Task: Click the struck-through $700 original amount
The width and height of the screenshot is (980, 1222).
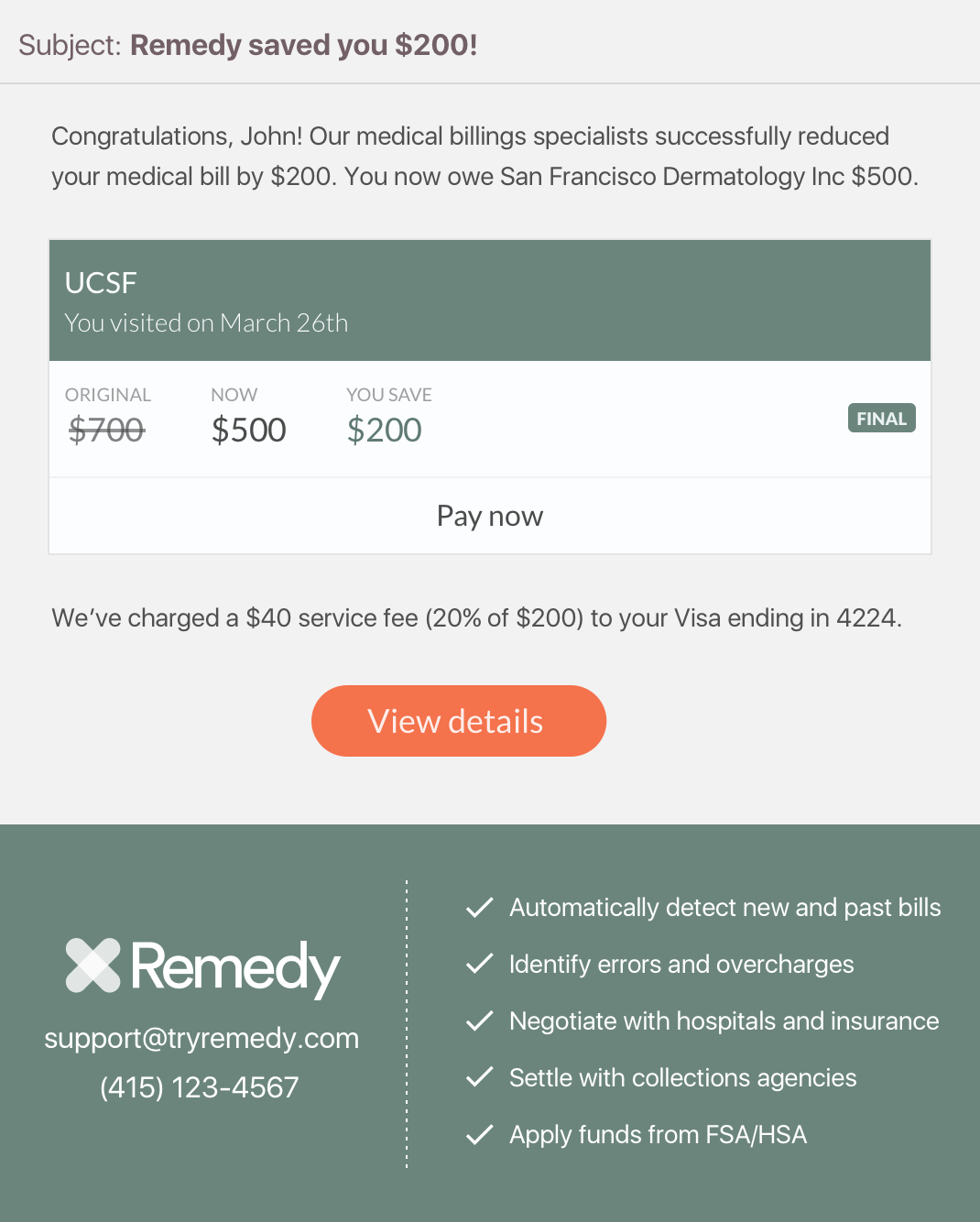Action: (x=106, y=430)
